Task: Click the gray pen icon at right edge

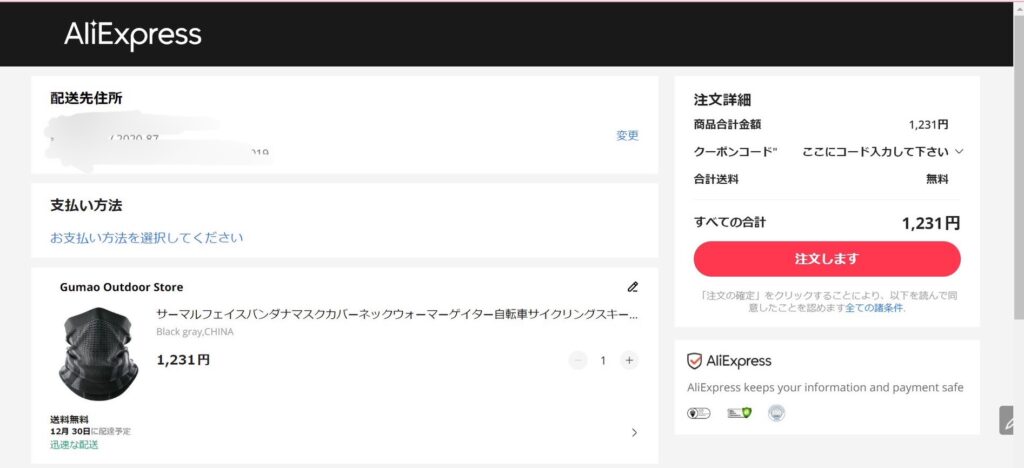Action: [1009, 420]
